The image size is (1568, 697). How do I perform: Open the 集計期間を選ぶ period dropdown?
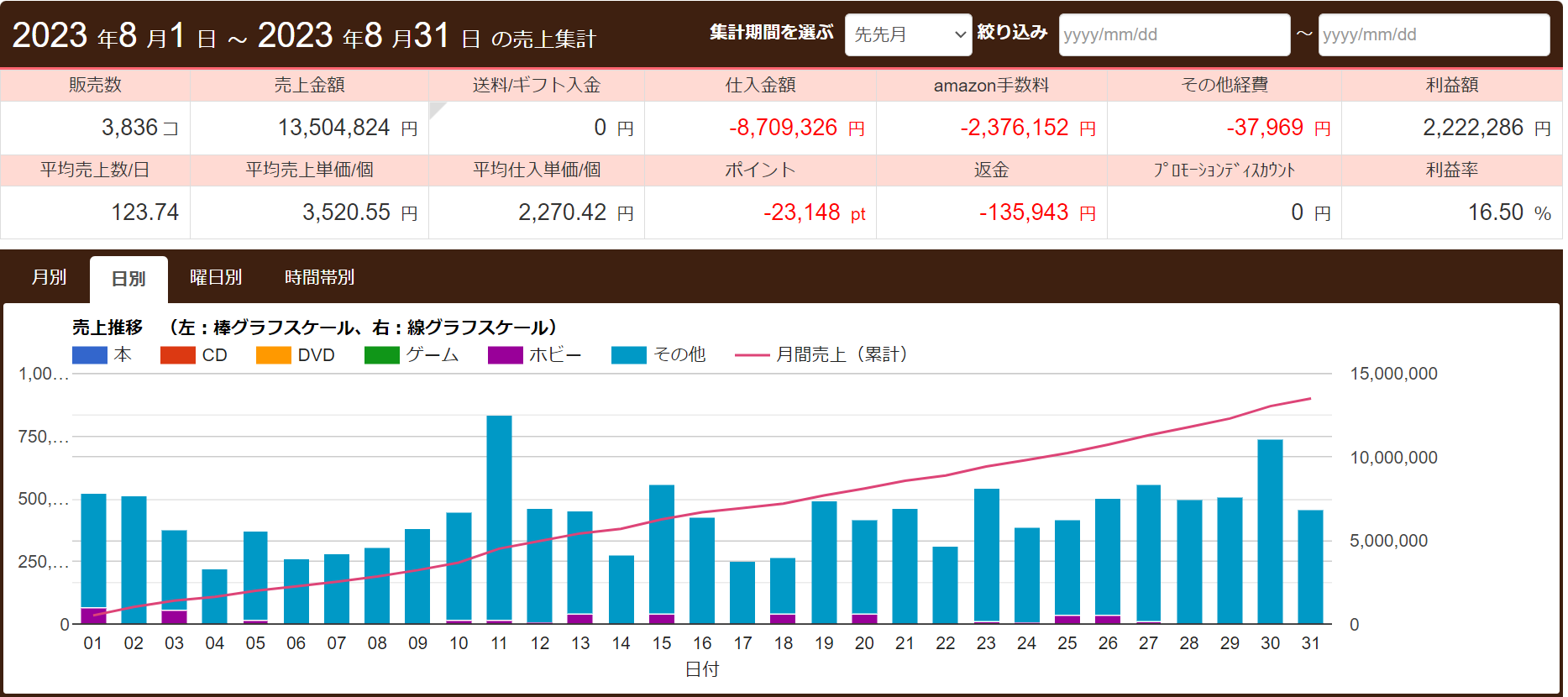908,35
